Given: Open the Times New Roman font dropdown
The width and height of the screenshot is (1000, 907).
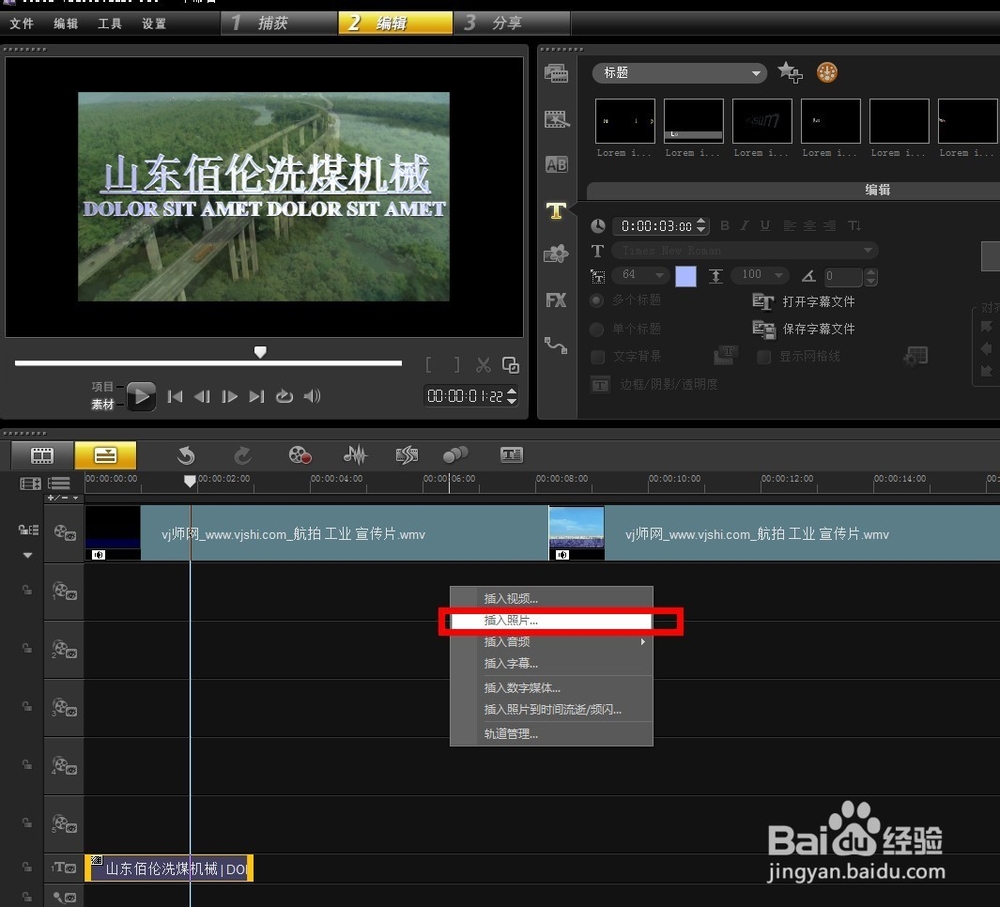Looking at the screenshot, I should (x=745, y=251).
